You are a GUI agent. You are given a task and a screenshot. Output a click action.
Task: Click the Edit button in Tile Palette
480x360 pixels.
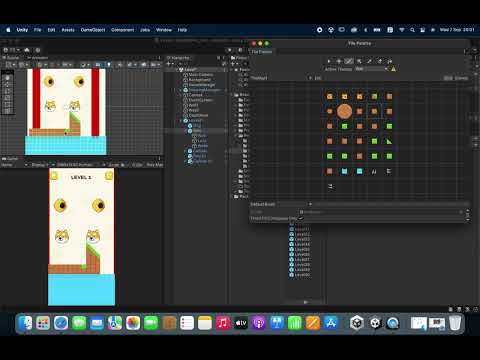[318, 78]
